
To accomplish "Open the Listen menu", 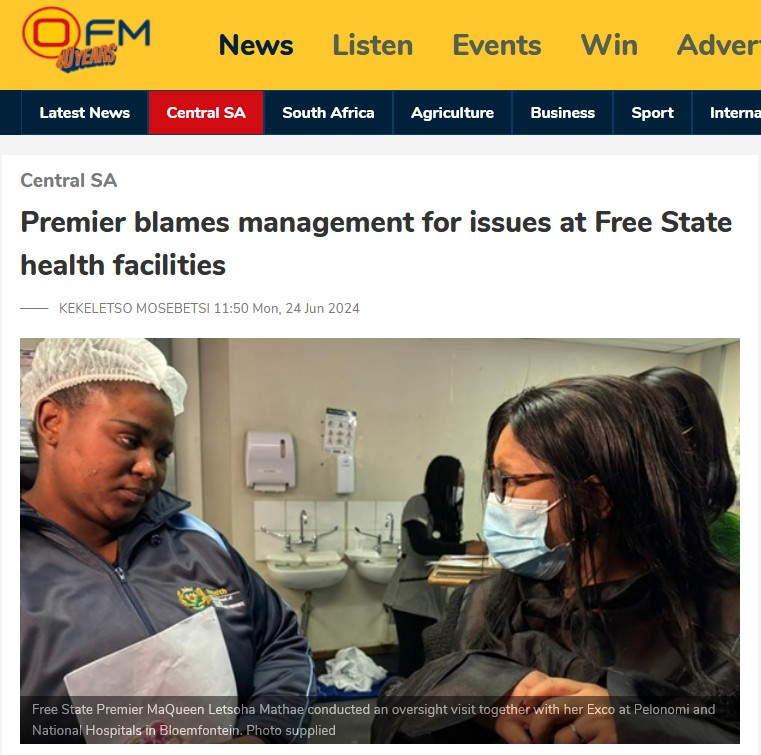I will pos(373,45).
